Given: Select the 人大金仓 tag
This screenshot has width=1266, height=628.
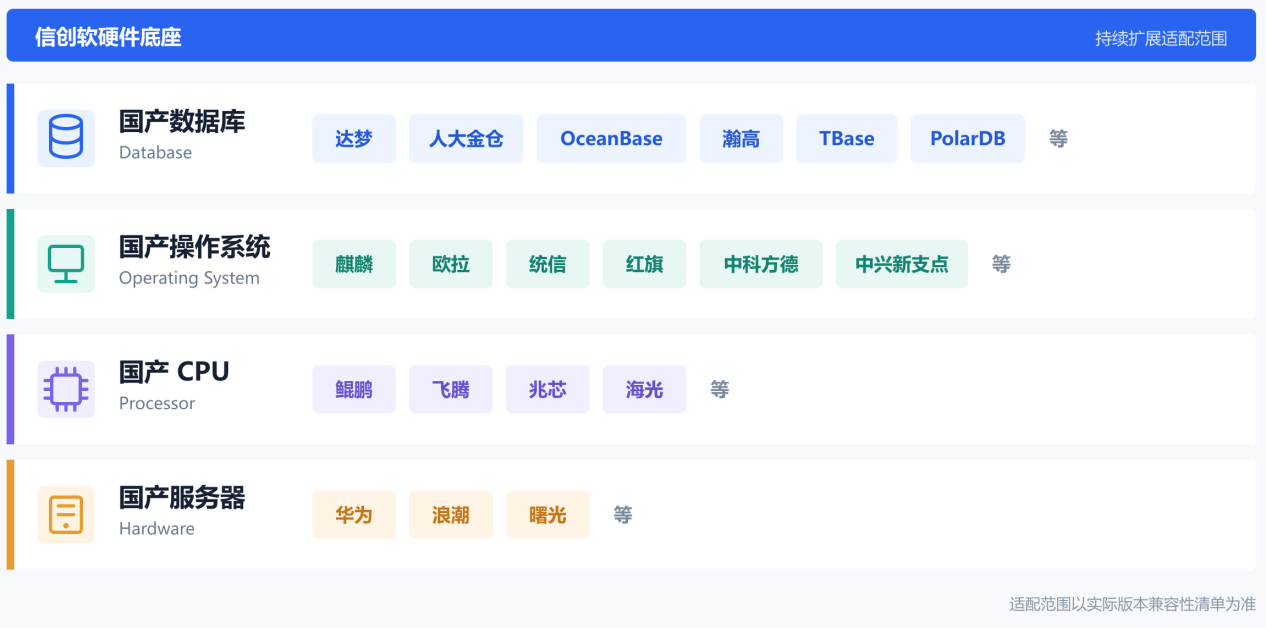Looking at the screenshot, I should click(x=466, y=139).
